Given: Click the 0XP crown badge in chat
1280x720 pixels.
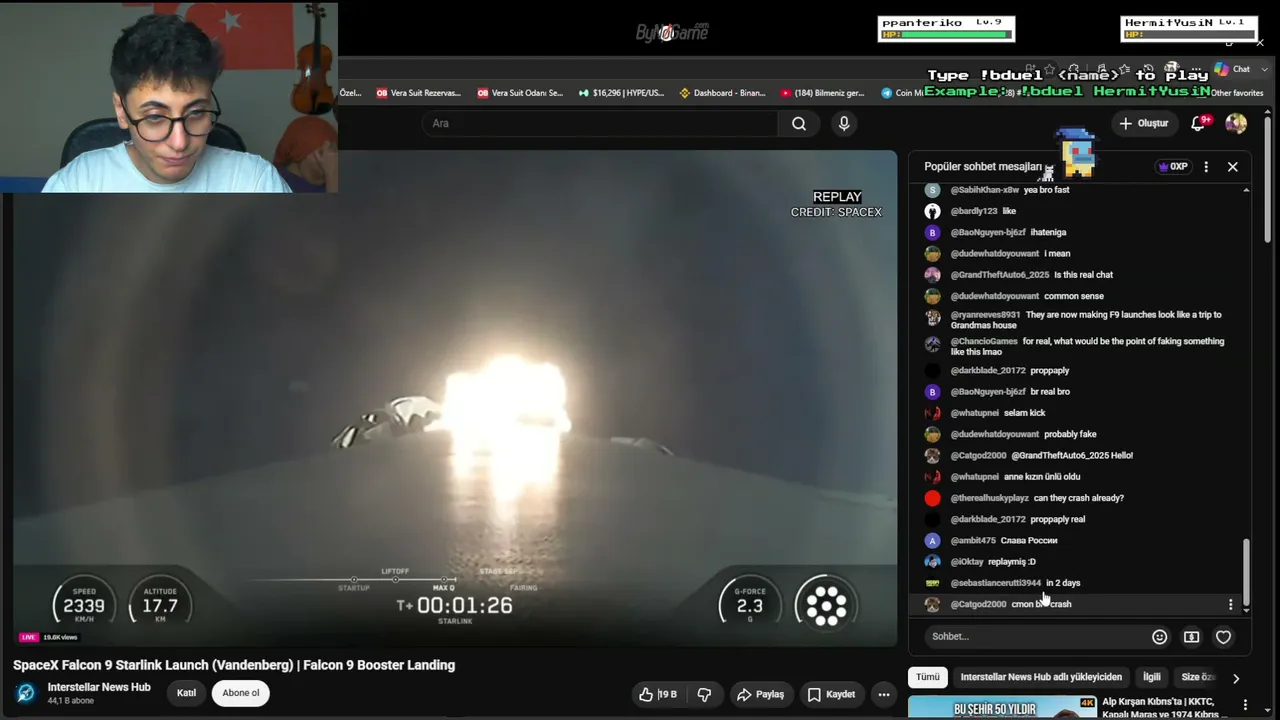Looking at the screenshot, I should coord(1173,167).
